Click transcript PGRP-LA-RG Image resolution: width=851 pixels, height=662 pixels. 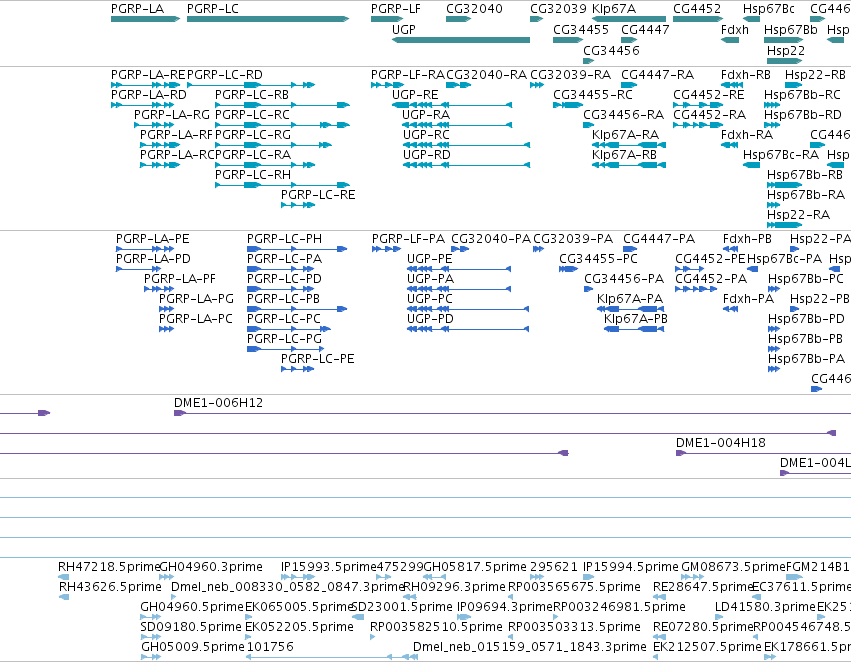[172, 115]
